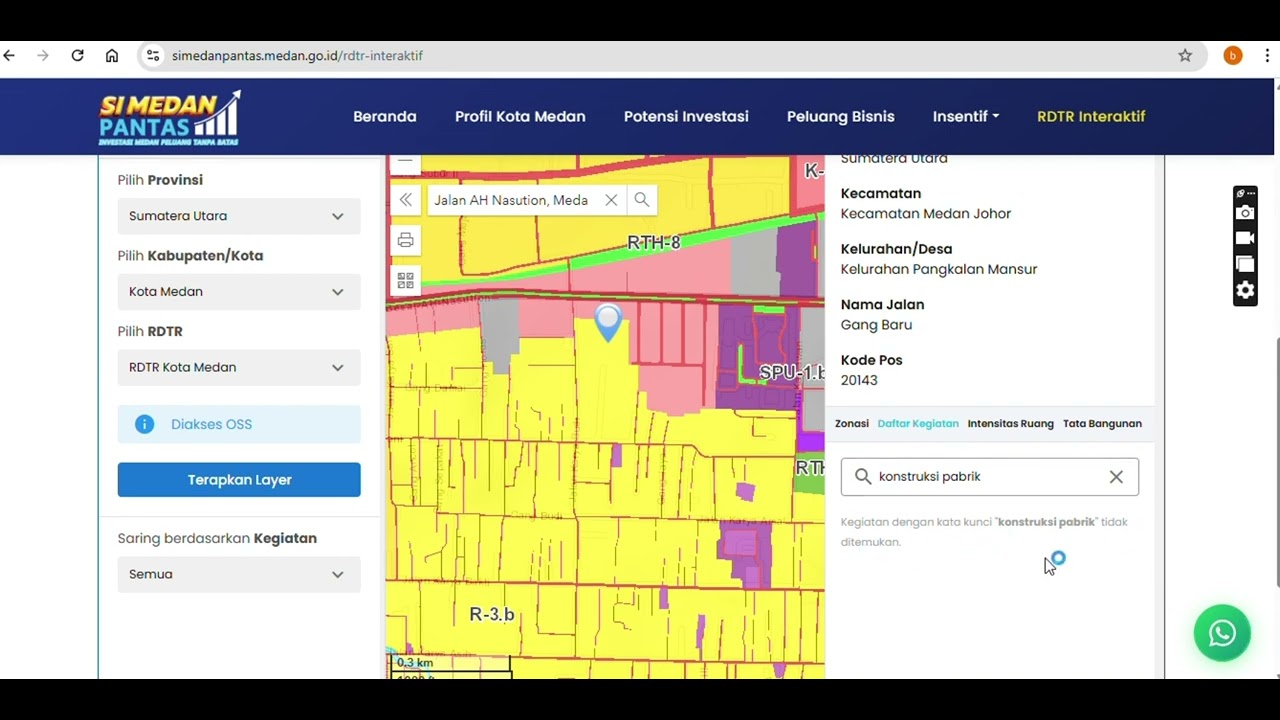Viewport: 1280px width, 720px height.
Task: Focus the browser address bar URL
Action: [297, 56]
